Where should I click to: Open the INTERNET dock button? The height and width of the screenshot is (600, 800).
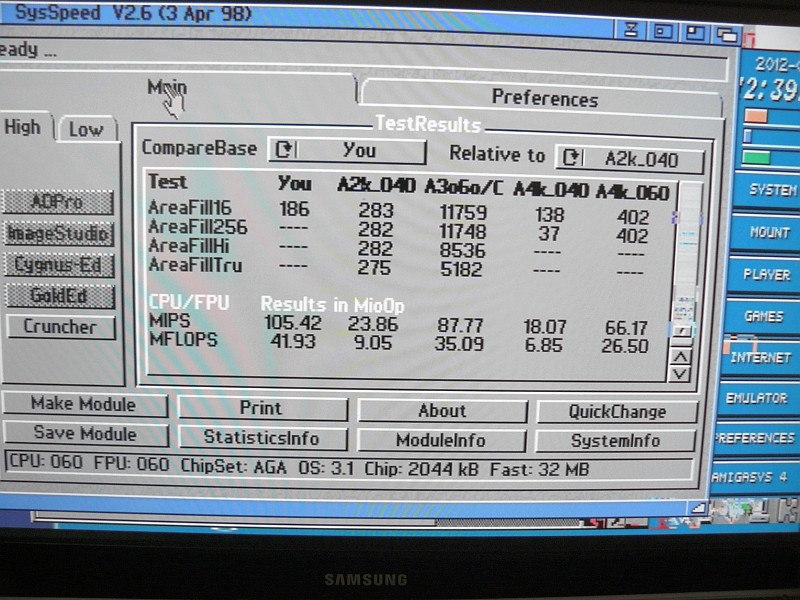[x=760, y=358]
